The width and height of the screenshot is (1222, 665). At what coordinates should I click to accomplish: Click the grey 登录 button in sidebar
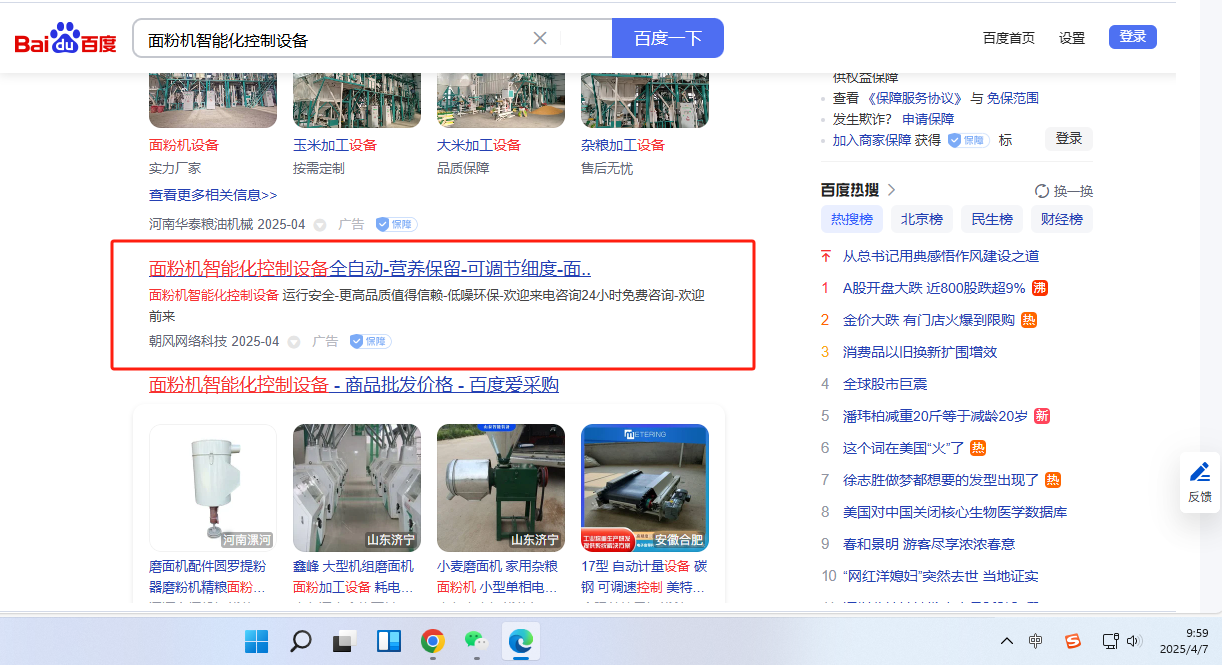[1069, 139]
